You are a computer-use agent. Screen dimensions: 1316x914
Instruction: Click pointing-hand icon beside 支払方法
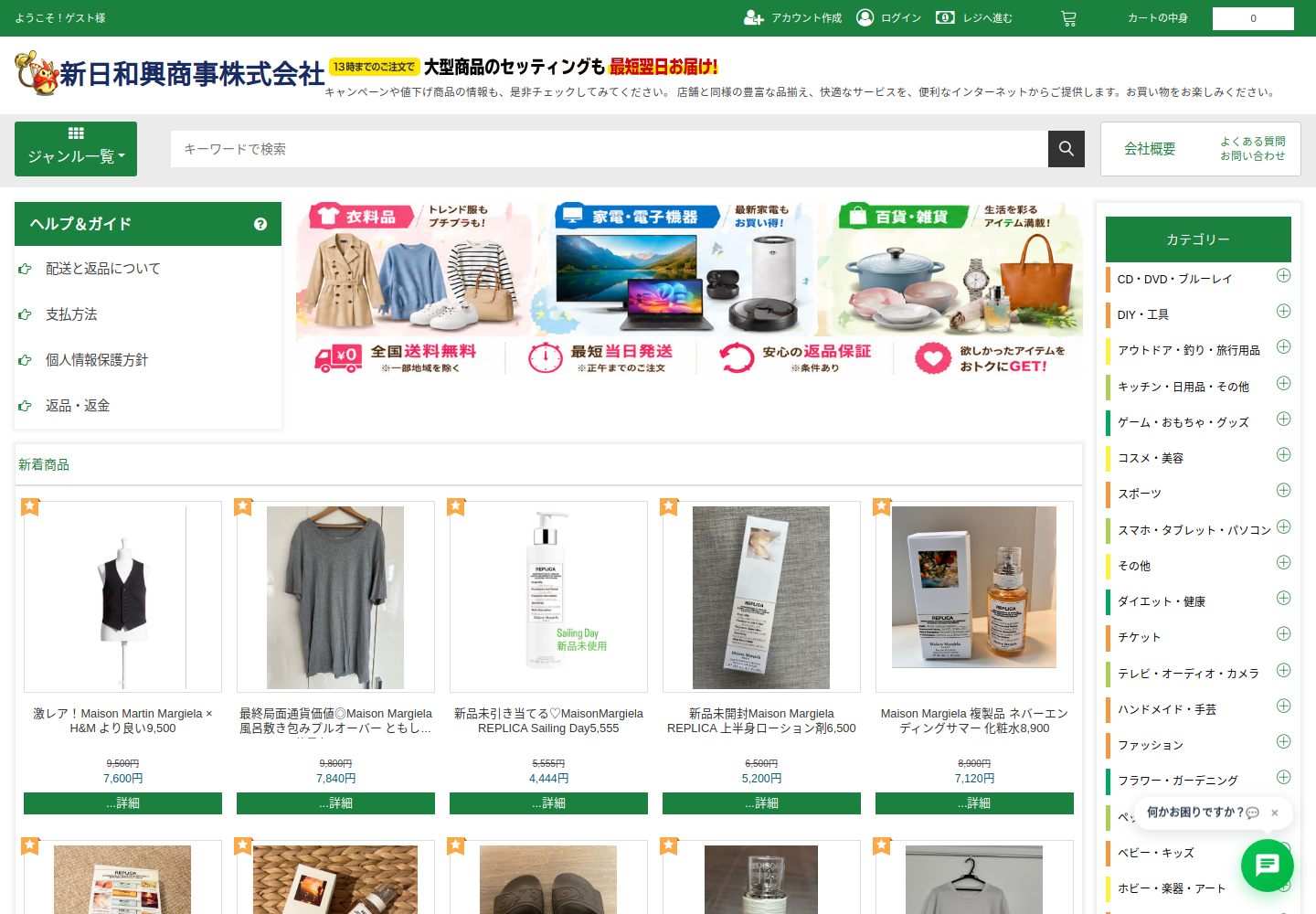[25, 314]
